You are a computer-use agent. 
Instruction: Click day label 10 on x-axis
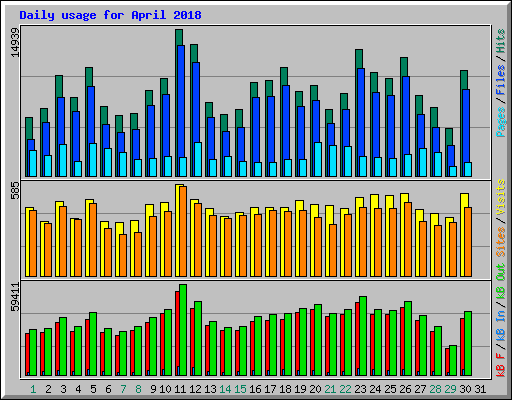coord(165,389)
